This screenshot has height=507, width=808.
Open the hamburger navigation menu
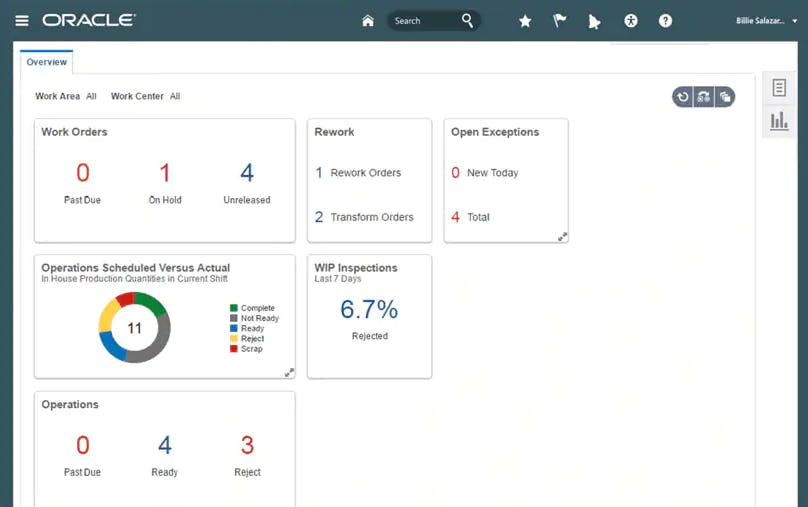[x=21, y=20]
